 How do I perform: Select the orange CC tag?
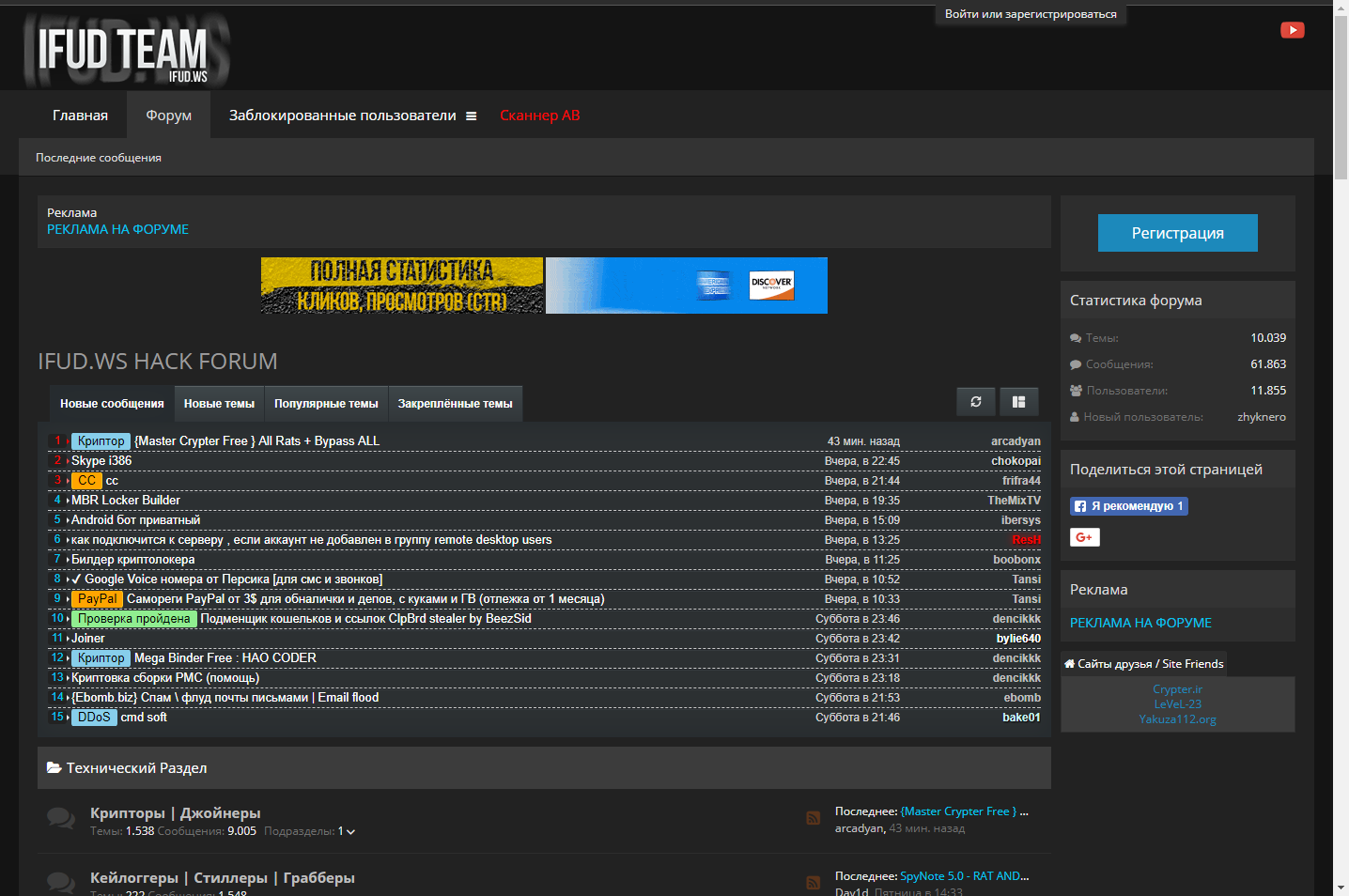86,481
